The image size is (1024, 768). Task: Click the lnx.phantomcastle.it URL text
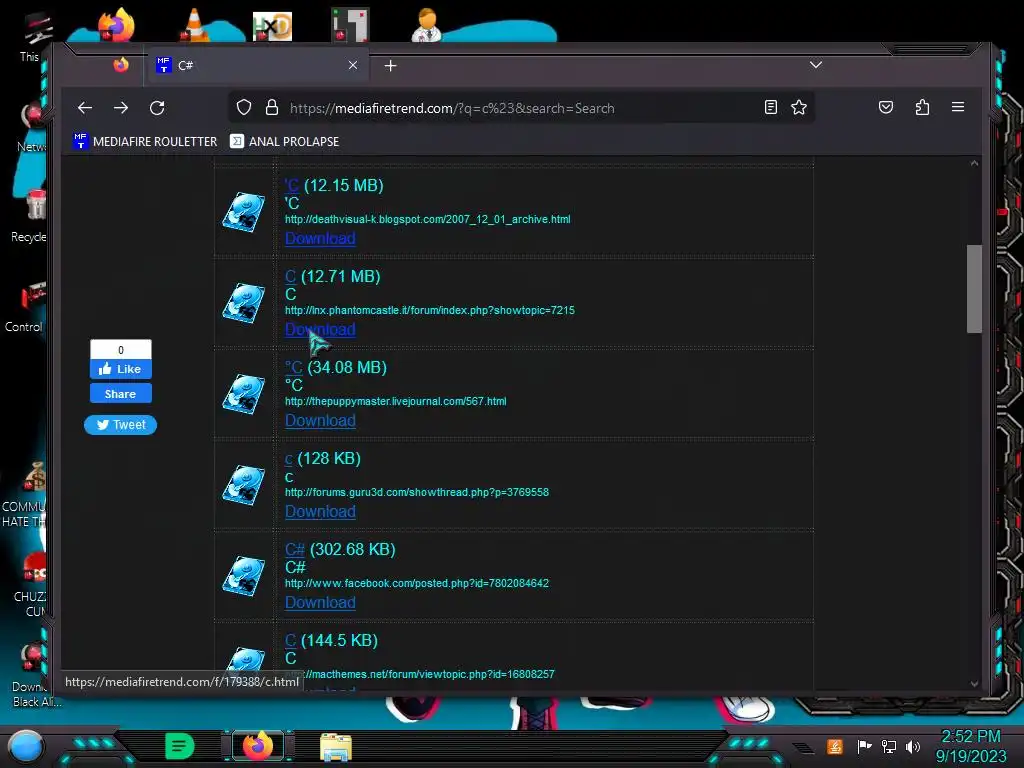430,310
